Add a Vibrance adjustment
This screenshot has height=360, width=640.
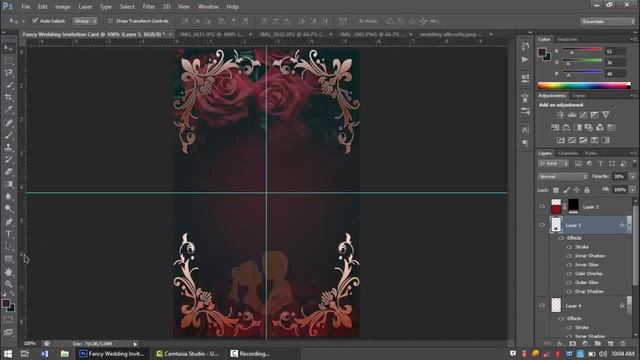click(x=606, y=115)
